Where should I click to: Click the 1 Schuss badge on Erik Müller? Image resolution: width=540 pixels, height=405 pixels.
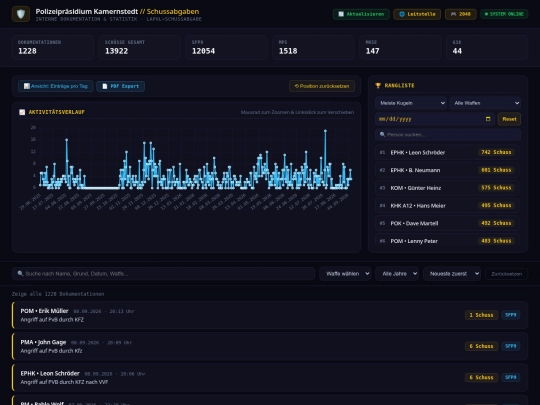click(481, 315)
